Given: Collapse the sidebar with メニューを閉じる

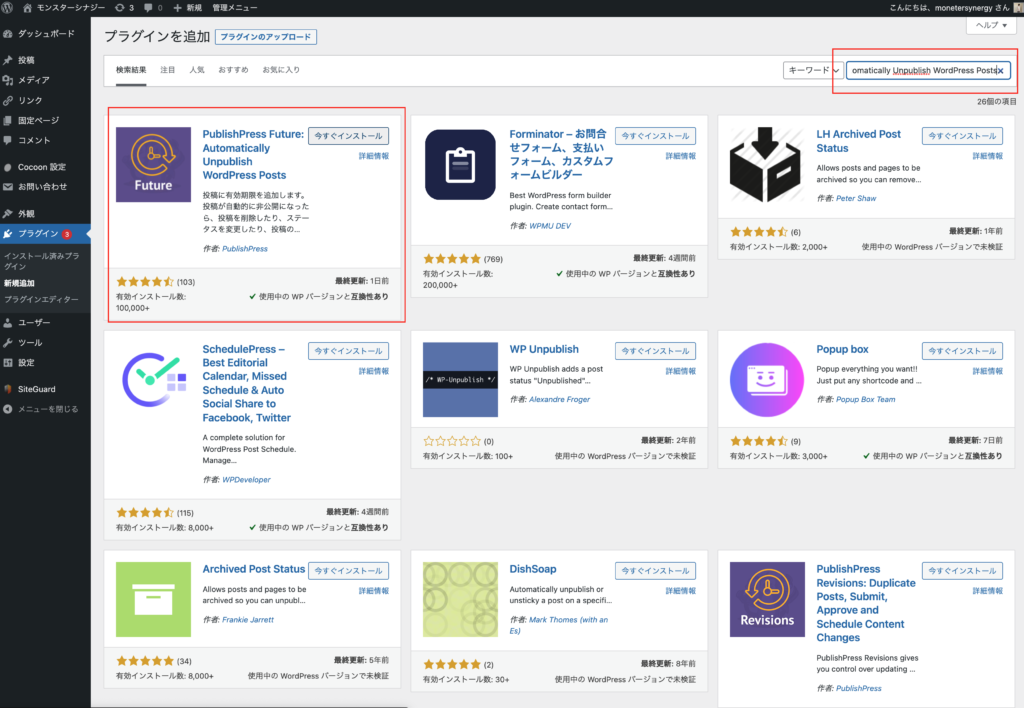Looking at the screenshot, I should point(46,409).
